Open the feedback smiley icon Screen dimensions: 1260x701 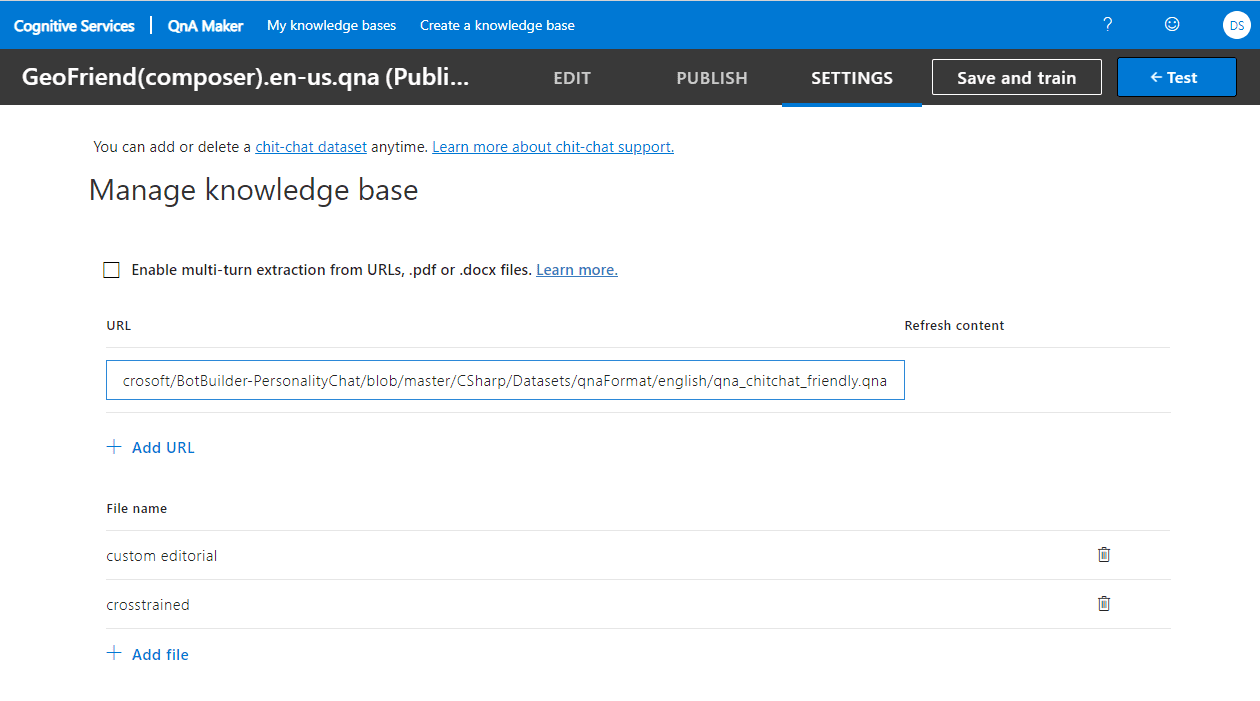click(1172, 25)
